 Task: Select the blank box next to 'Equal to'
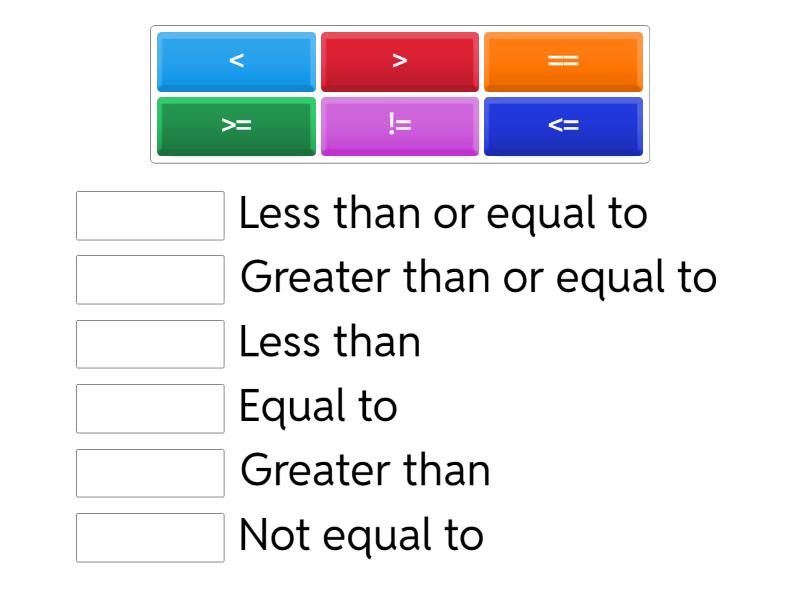pos(150,408)
